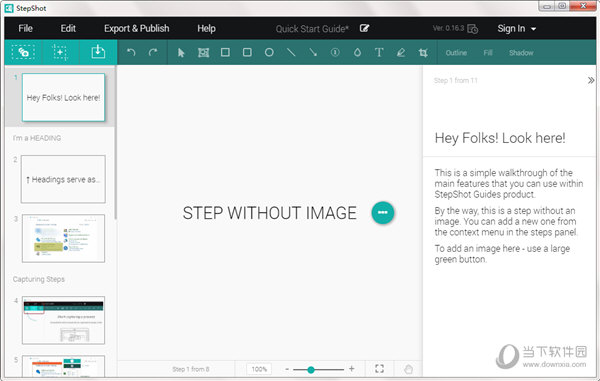Edit the Quick Start Guide title
The width and height of the screenshot is (600, 381).
pyautogui.click(x=364, y=28)
